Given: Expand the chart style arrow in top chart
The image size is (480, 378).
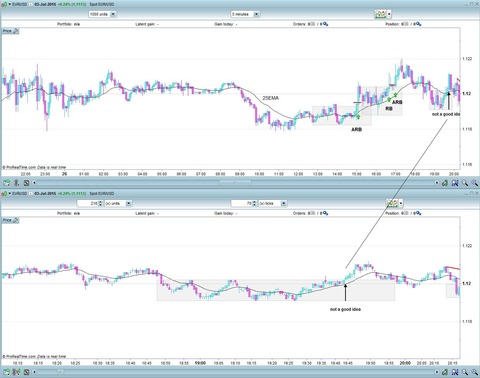Looking at the screenshot, I should click(389, 14).
